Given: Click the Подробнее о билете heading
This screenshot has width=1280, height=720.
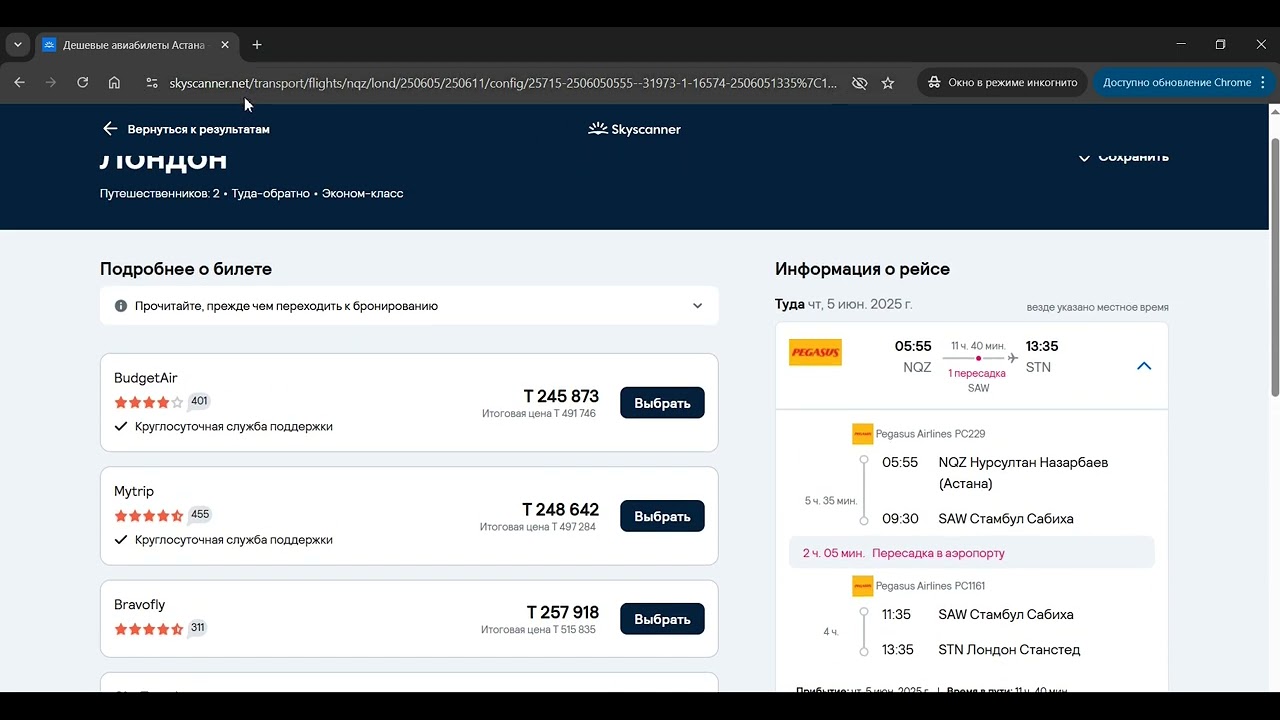Looking at the screenshot, I should coord(186,269).
